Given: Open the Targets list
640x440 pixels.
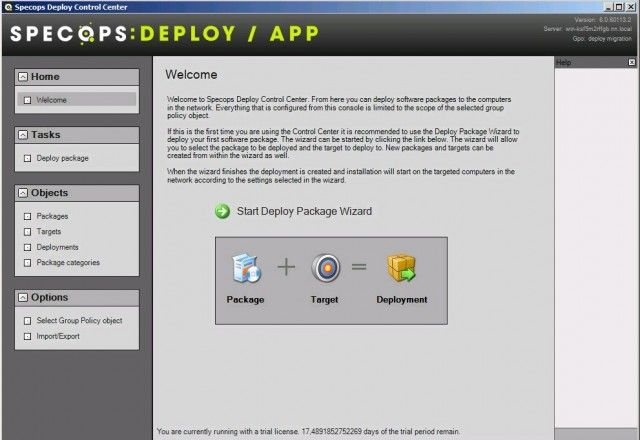Looking at the screenshot, I should 49,231.
